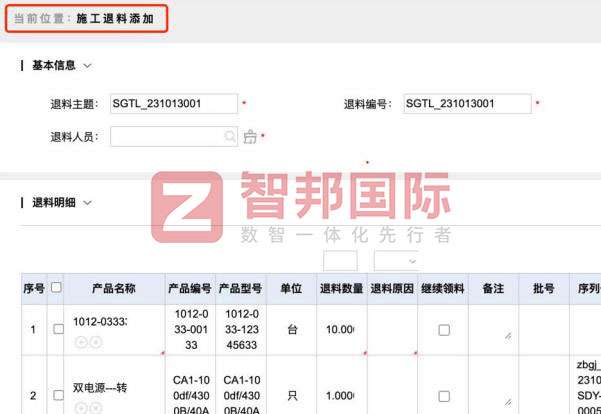The height and width of the screenshot is (414, 601).
Task: Click the 产品名称 column header
Action: [114, 288]
